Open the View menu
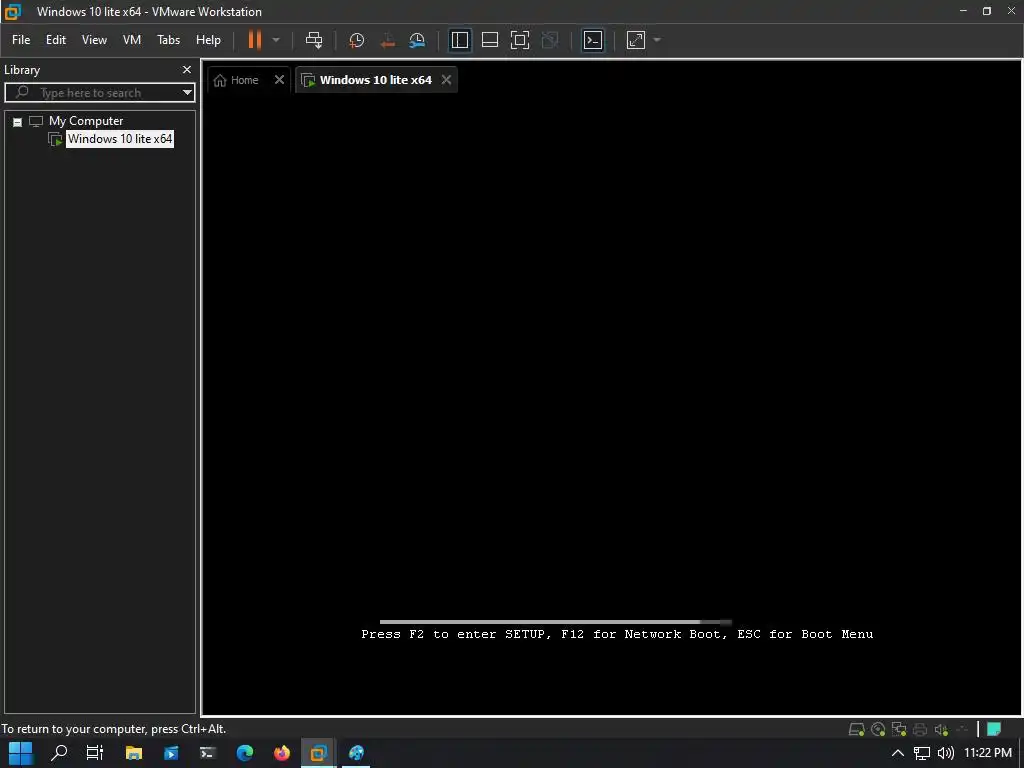1024x768 pixels. pyautogui.click(x=94, y=40)
